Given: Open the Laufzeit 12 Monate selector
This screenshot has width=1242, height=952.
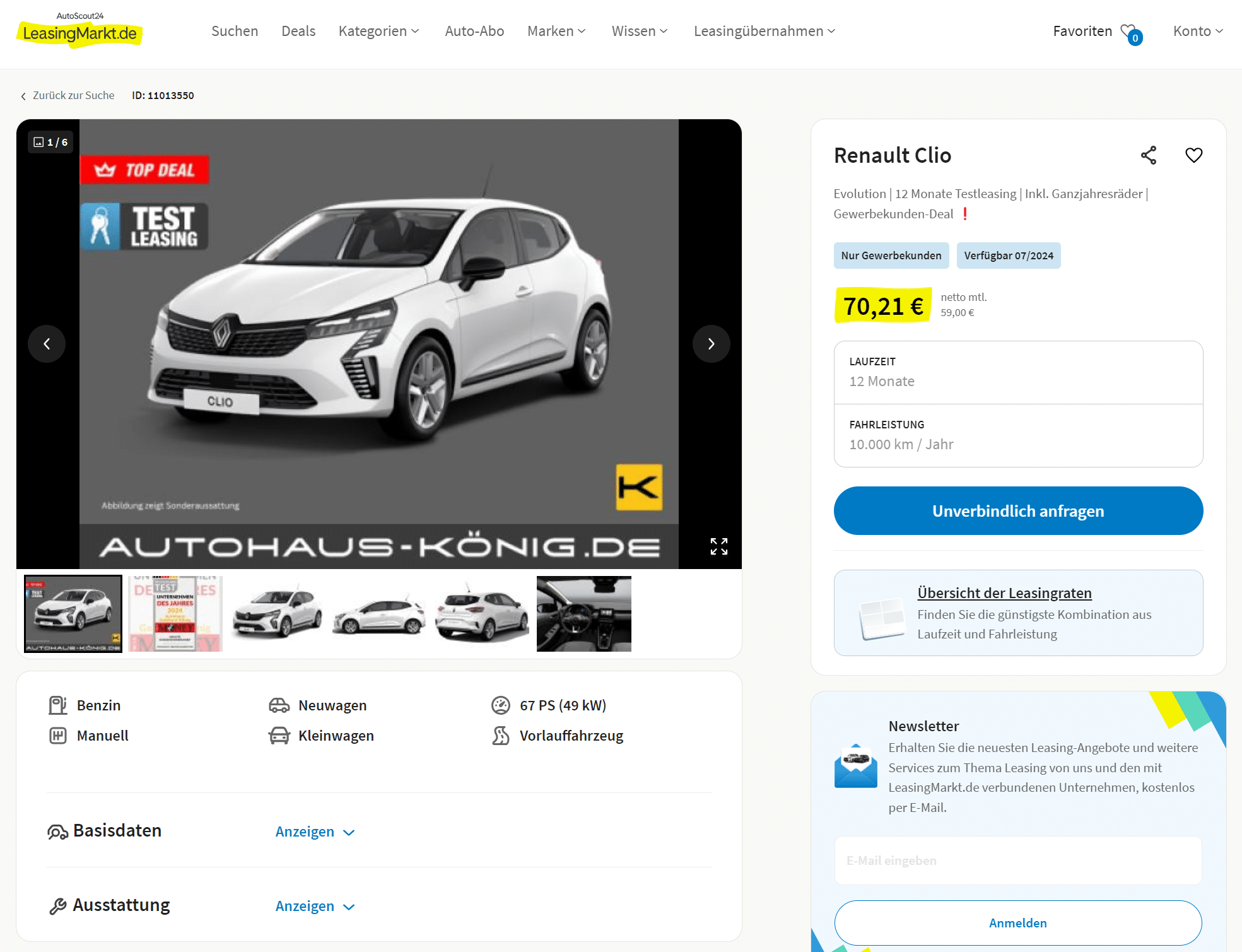Looking at the screenshot, I should (x=1018, y=373).
